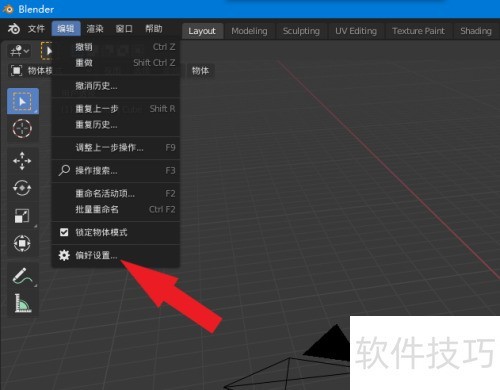500x390 pixels.
Task: Select the Transform tool
Action: 22,243
